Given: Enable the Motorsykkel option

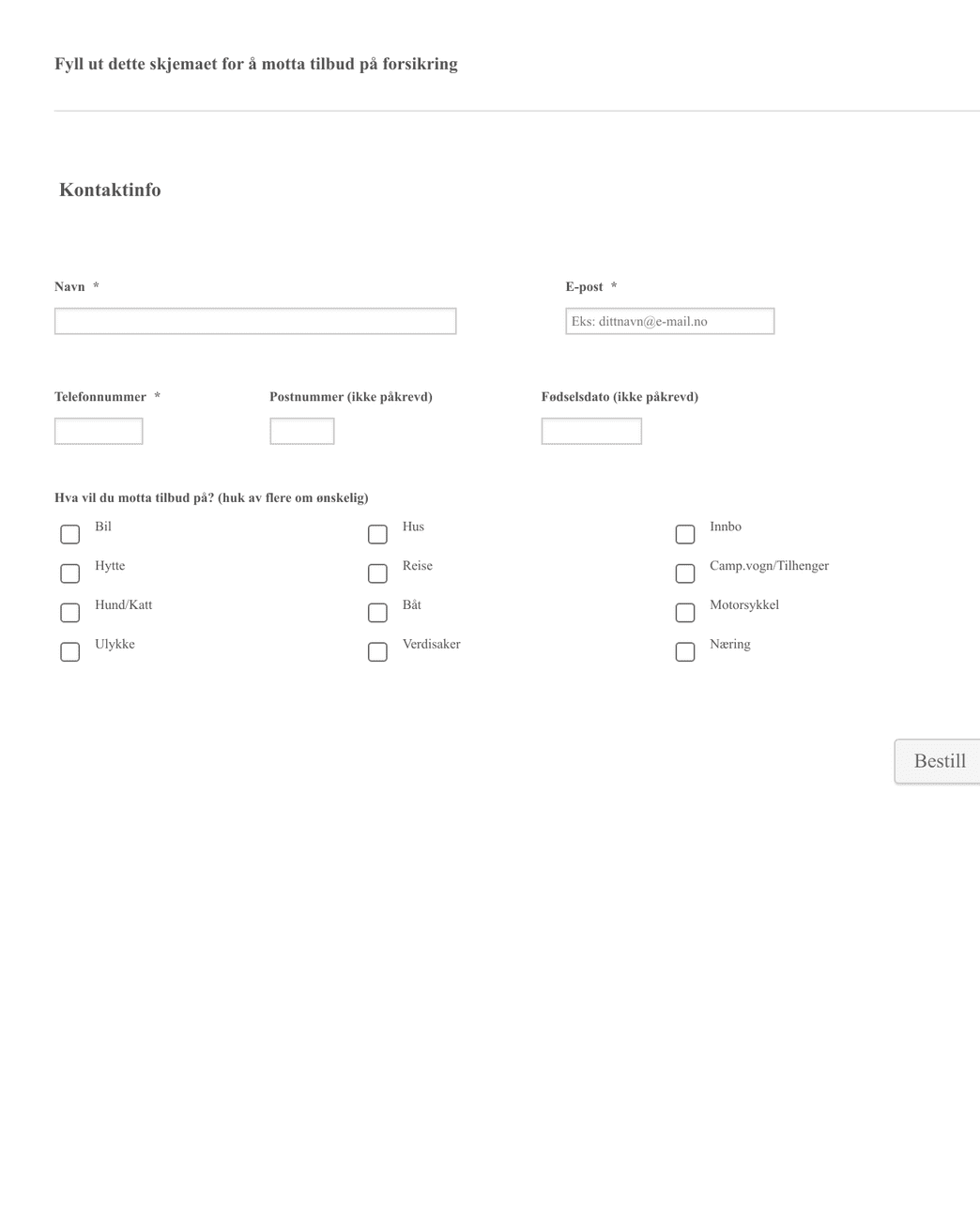Looking at the screenshot, I should pyautogui.click(x=684, y=613).
